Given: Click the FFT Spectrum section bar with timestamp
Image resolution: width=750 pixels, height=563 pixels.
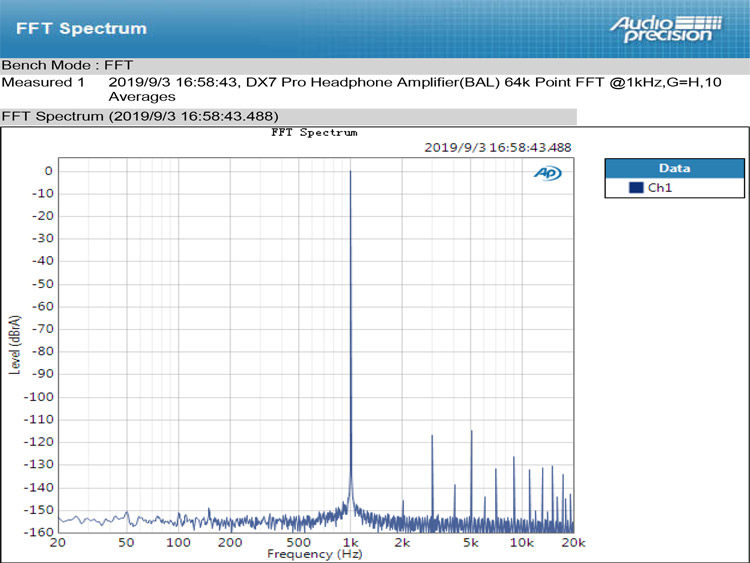Looking at the screenshot, I should (x=288, y=116).
